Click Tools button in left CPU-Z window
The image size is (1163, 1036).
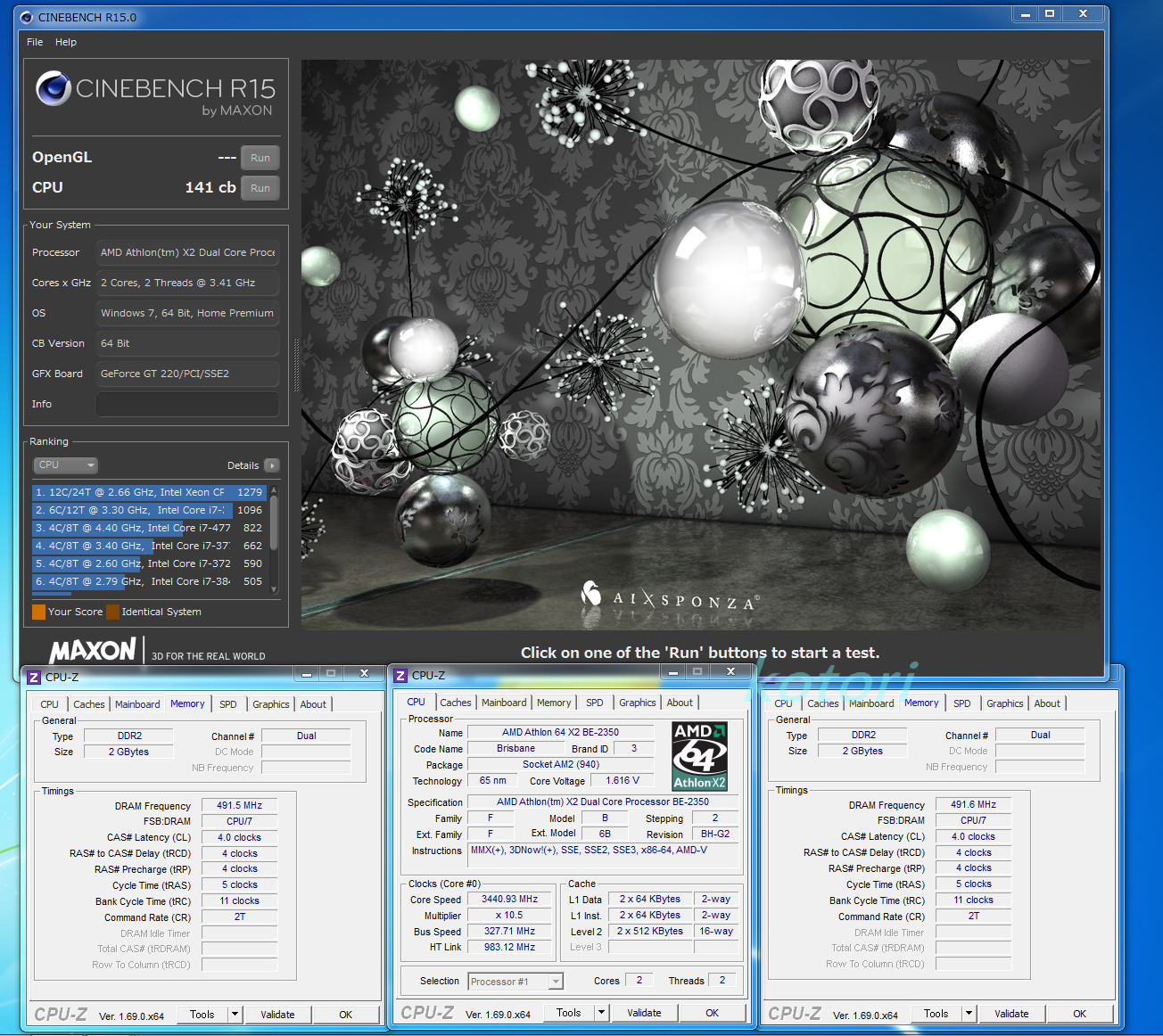[202, 1015]
